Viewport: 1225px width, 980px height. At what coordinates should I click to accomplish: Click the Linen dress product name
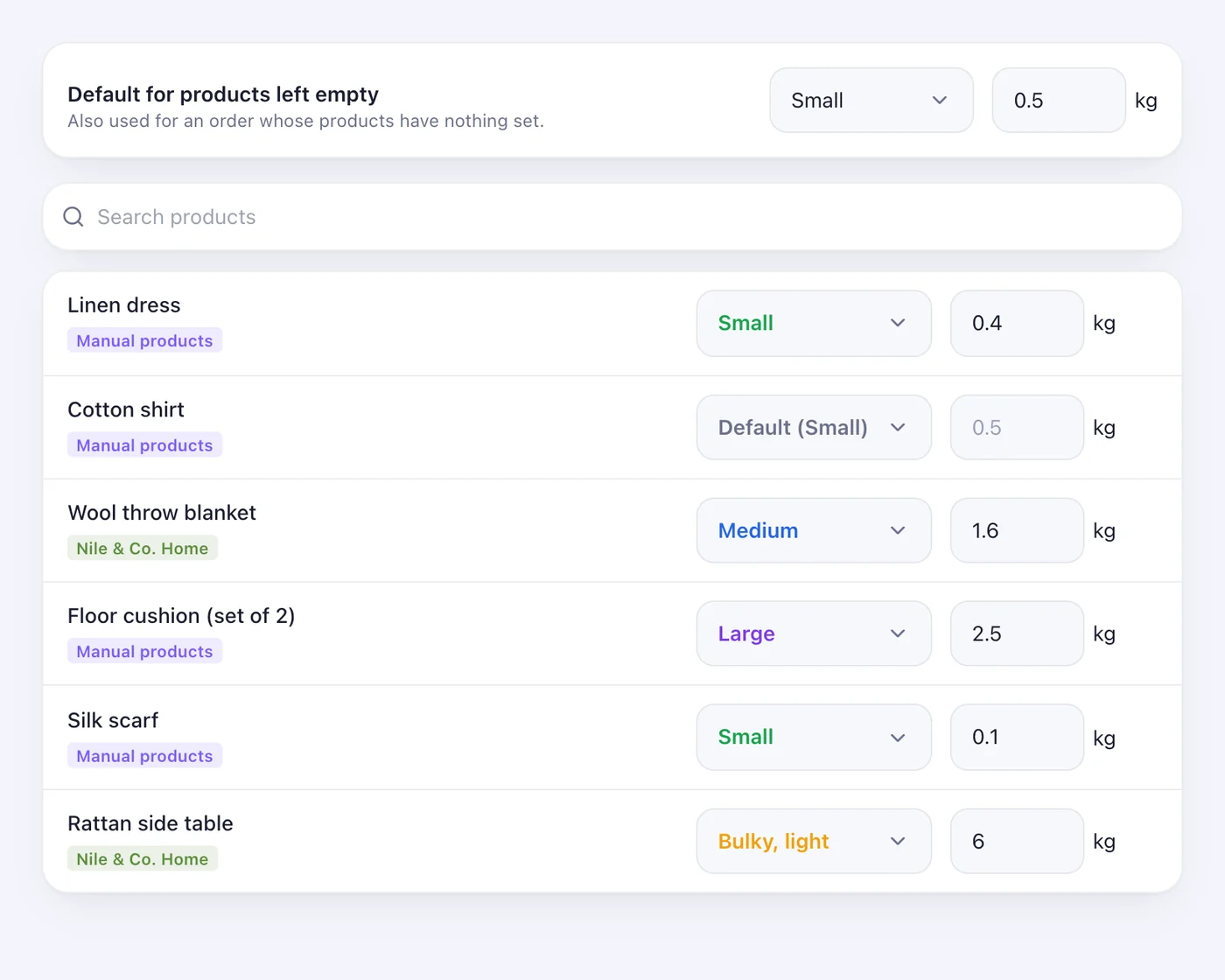coord(124,305)
